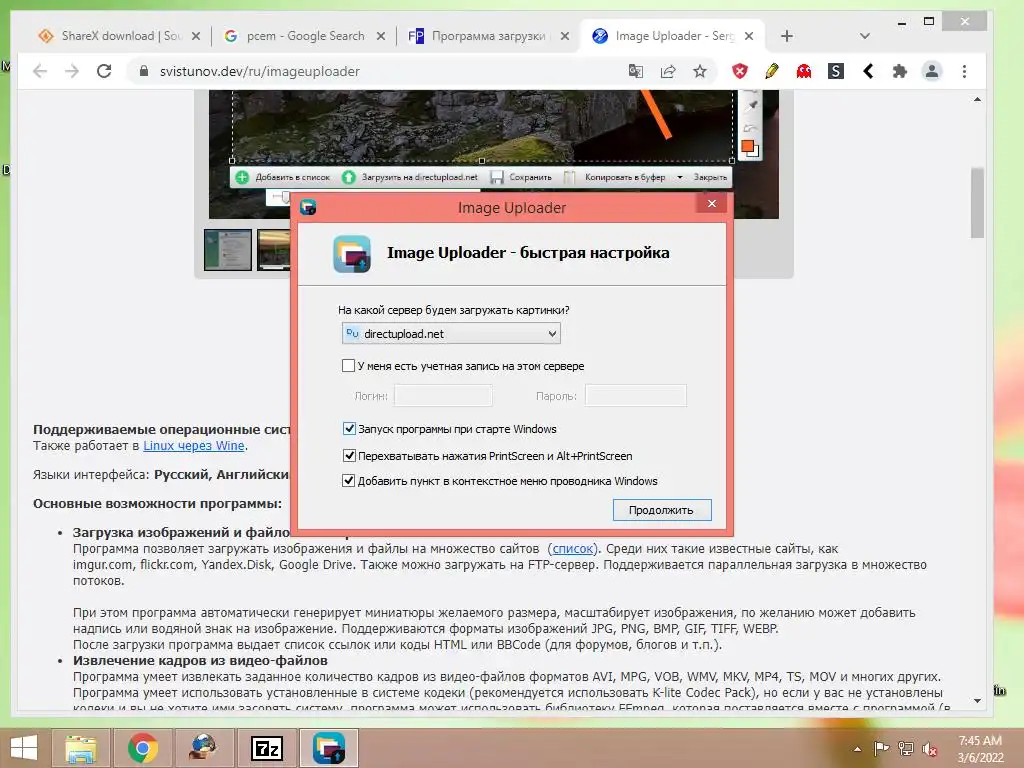
Task: Open the black arrow extension icon
Action: tap(868, 71)
